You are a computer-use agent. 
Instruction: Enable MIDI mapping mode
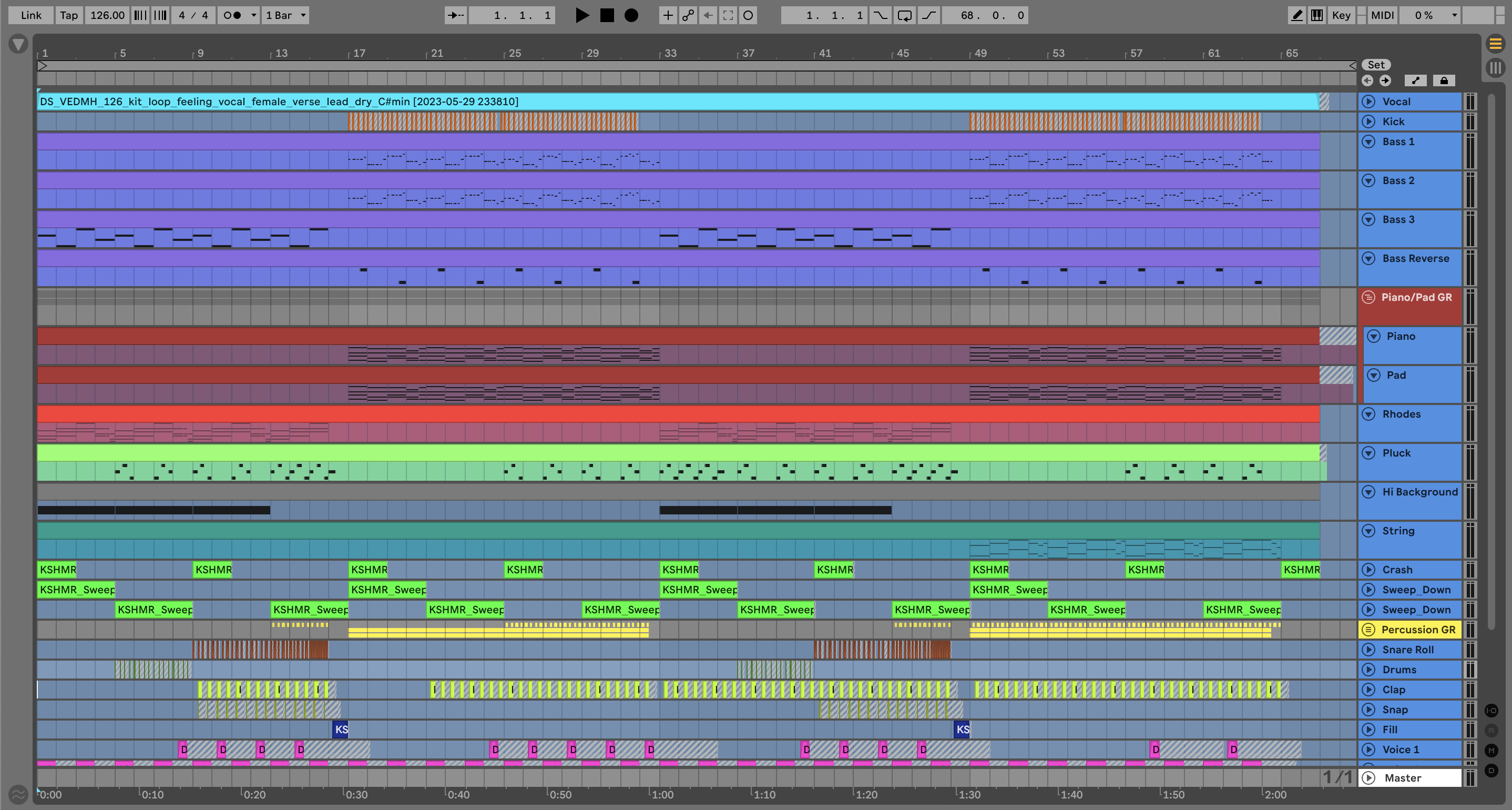[x=1382, y=15]
